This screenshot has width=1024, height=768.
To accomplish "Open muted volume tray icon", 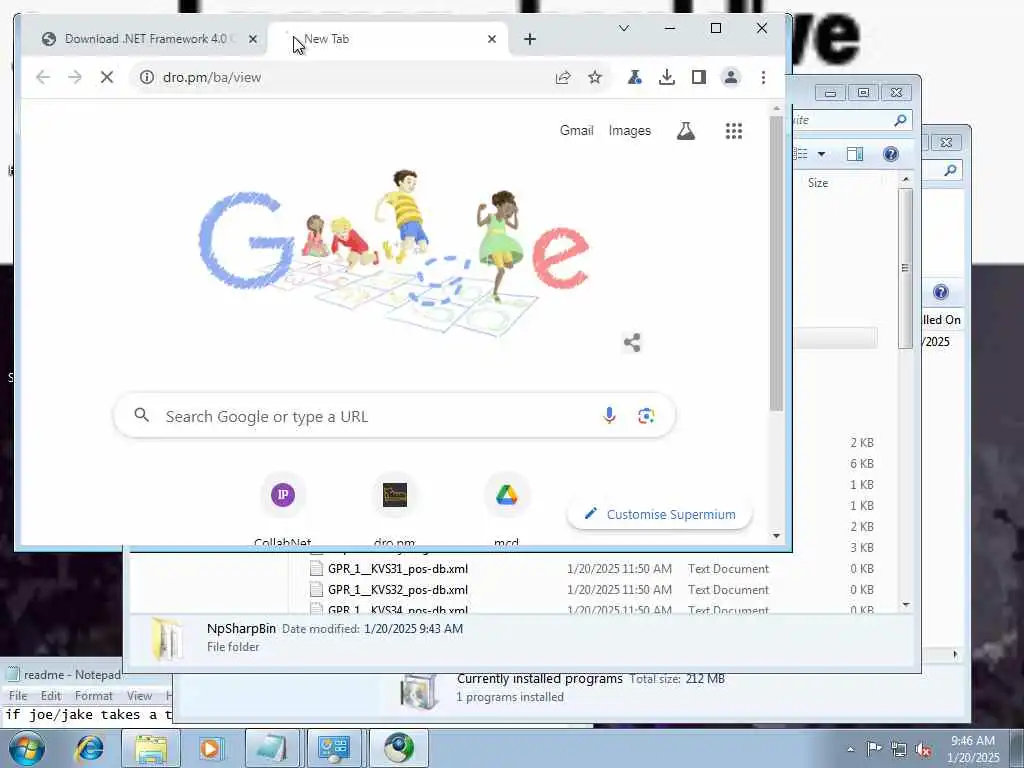I will 923,748.
